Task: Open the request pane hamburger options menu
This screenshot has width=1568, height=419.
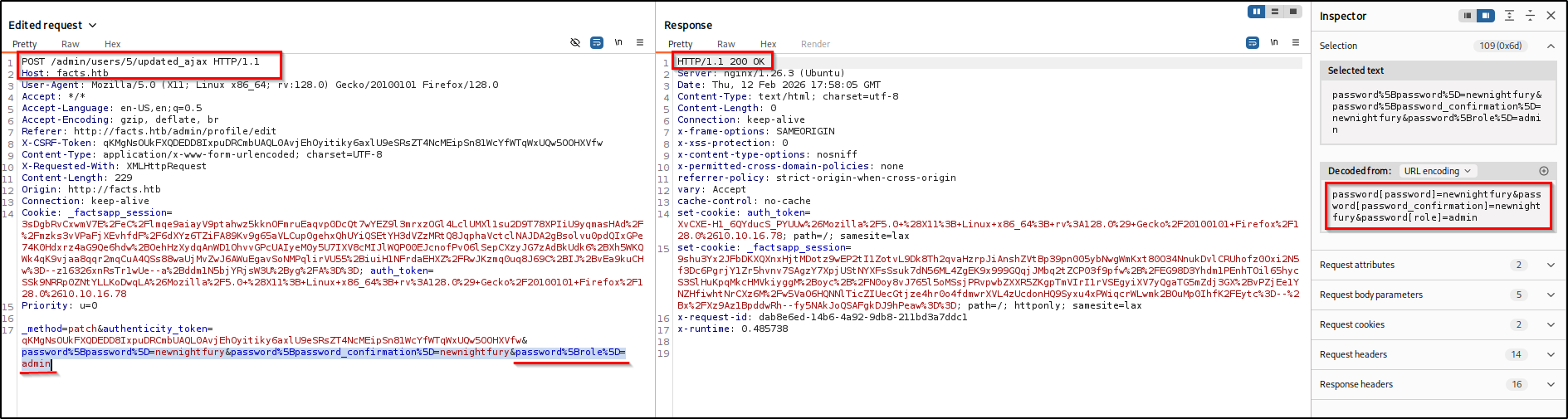Action: click(640, 42)
